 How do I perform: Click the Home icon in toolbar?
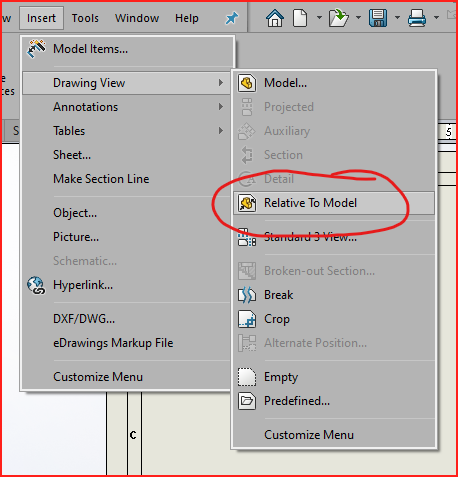275,18
